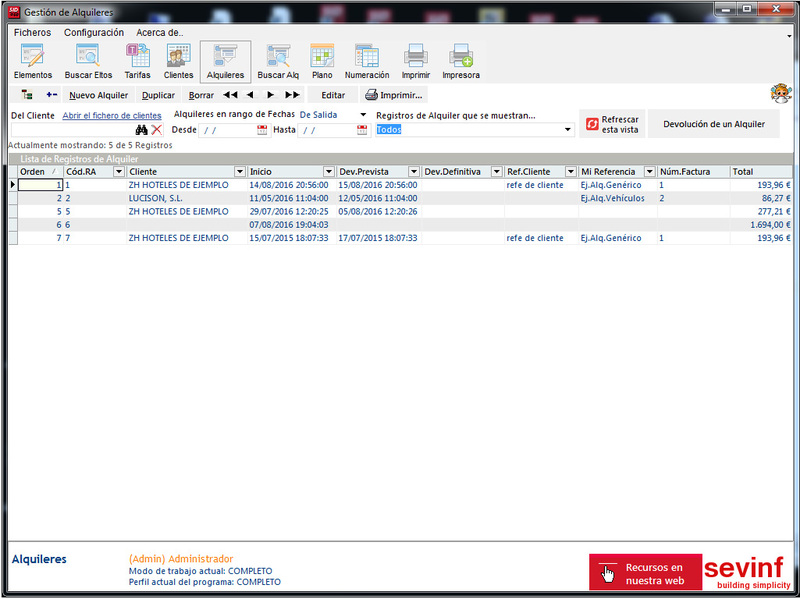Open the Desde date calendar icon
The height and width of the screenshot is (599, 800).
(x=262, y=130)
